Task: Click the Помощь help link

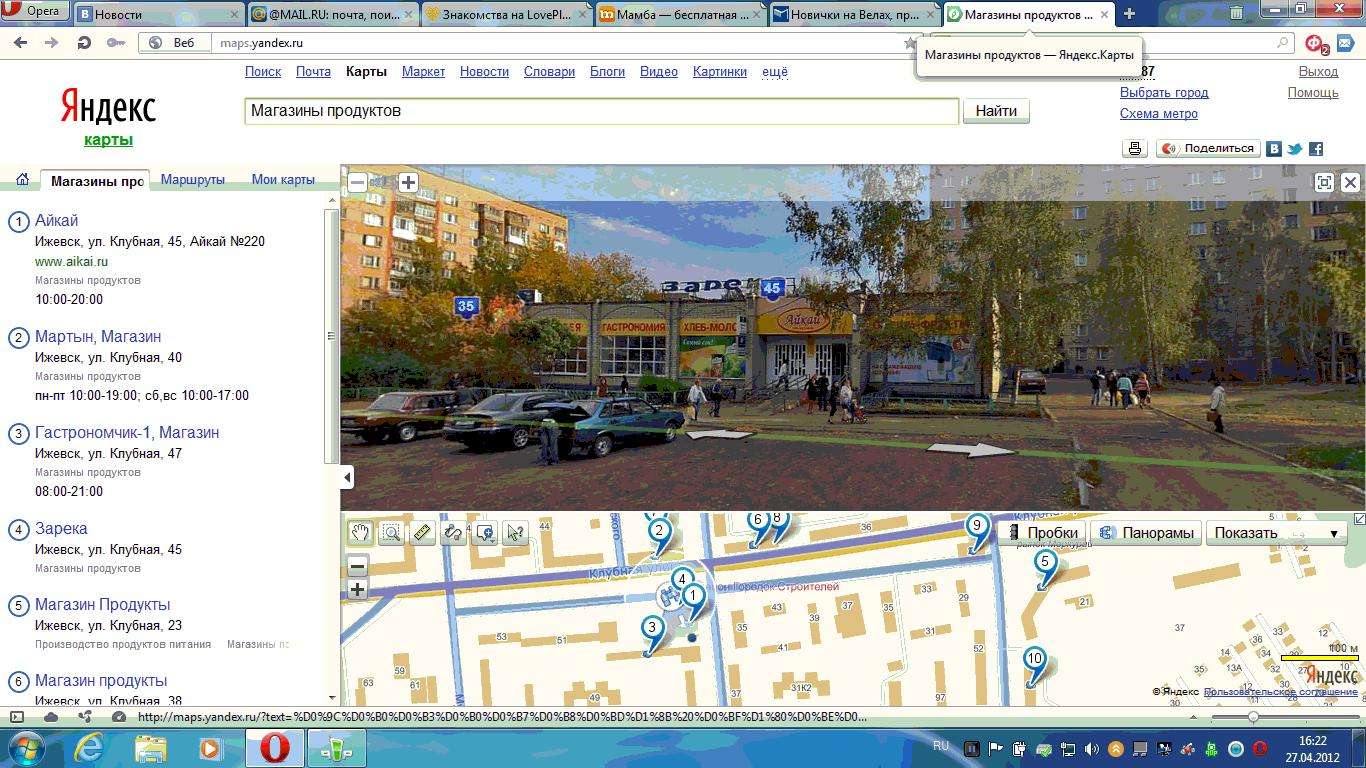Action: click(1313, 92)
